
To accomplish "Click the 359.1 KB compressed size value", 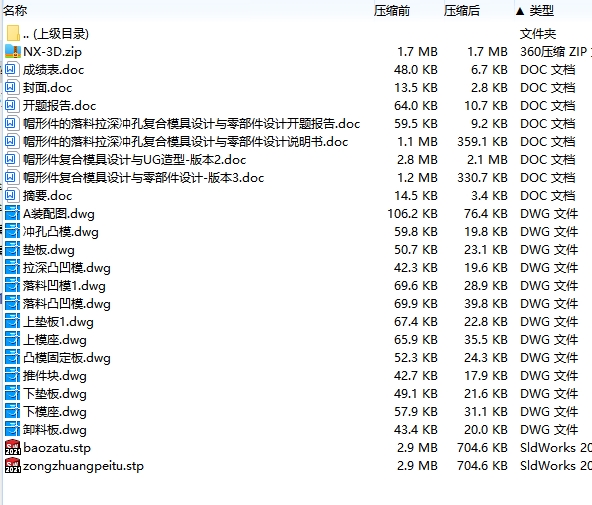I will point(482,142).
